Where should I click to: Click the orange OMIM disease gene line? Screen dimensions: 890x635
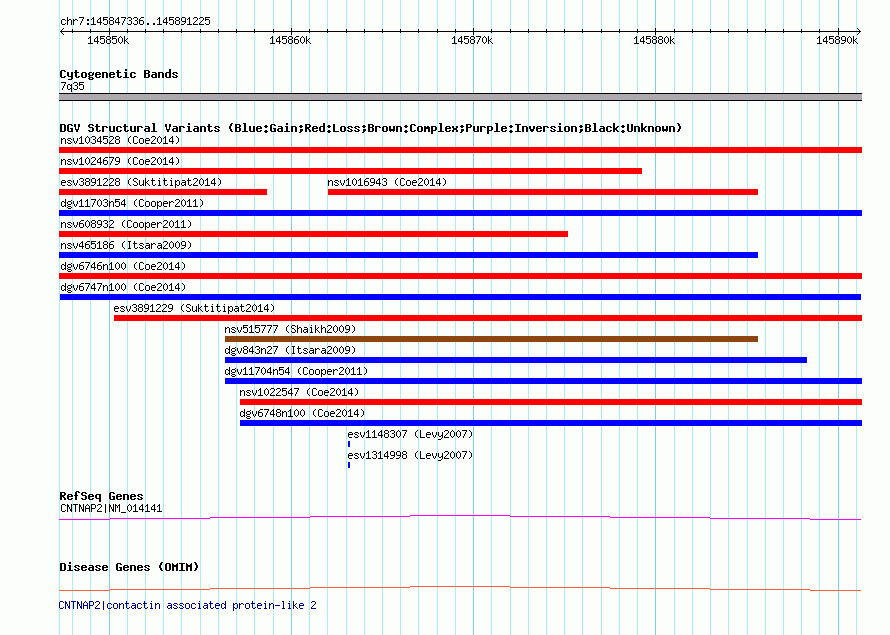tap(460, 588)
